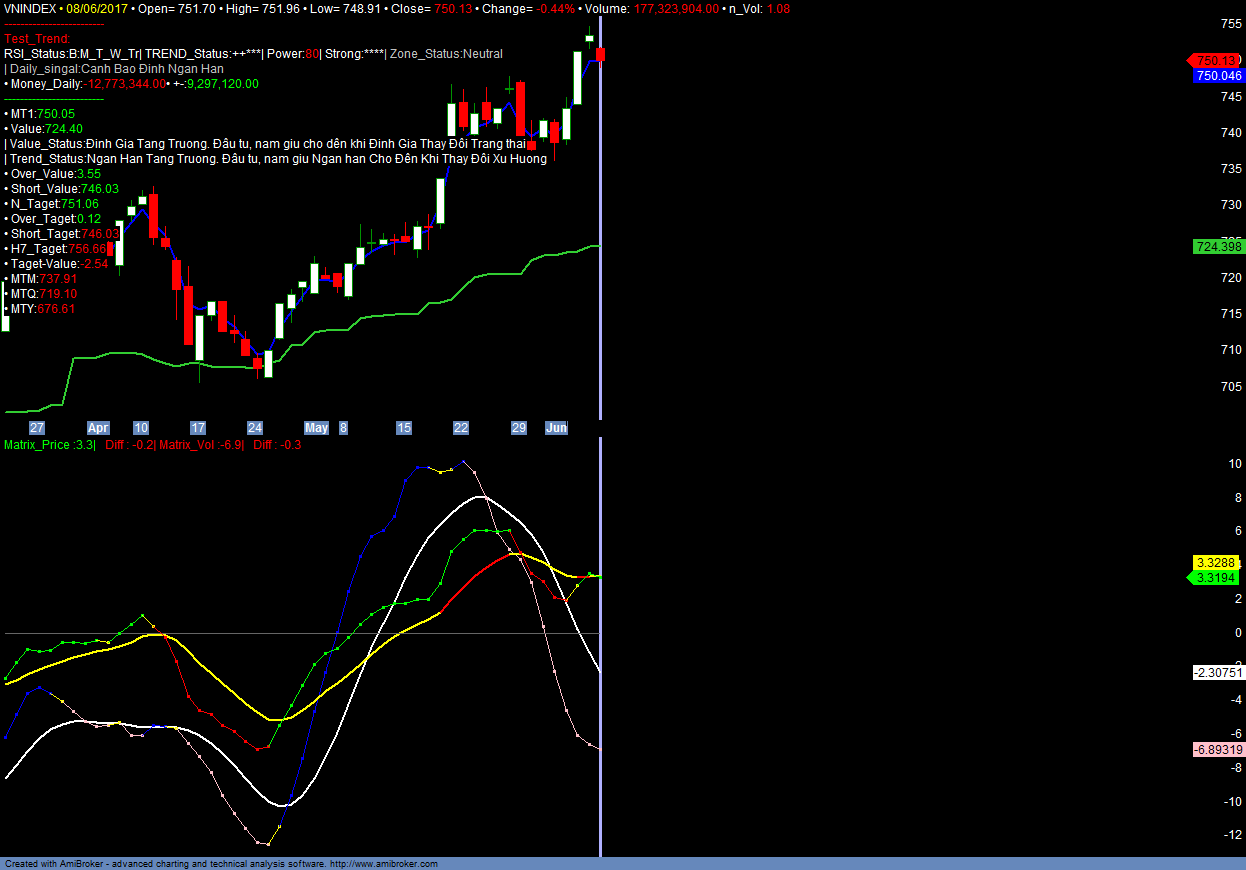Screen dimensions: 1246x870
Task: Select the May label on date axis
Action: (316, 428)
